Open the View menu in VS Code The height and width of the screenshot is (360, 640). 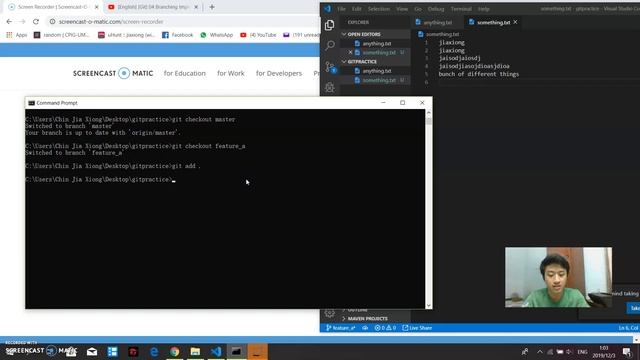402,9
